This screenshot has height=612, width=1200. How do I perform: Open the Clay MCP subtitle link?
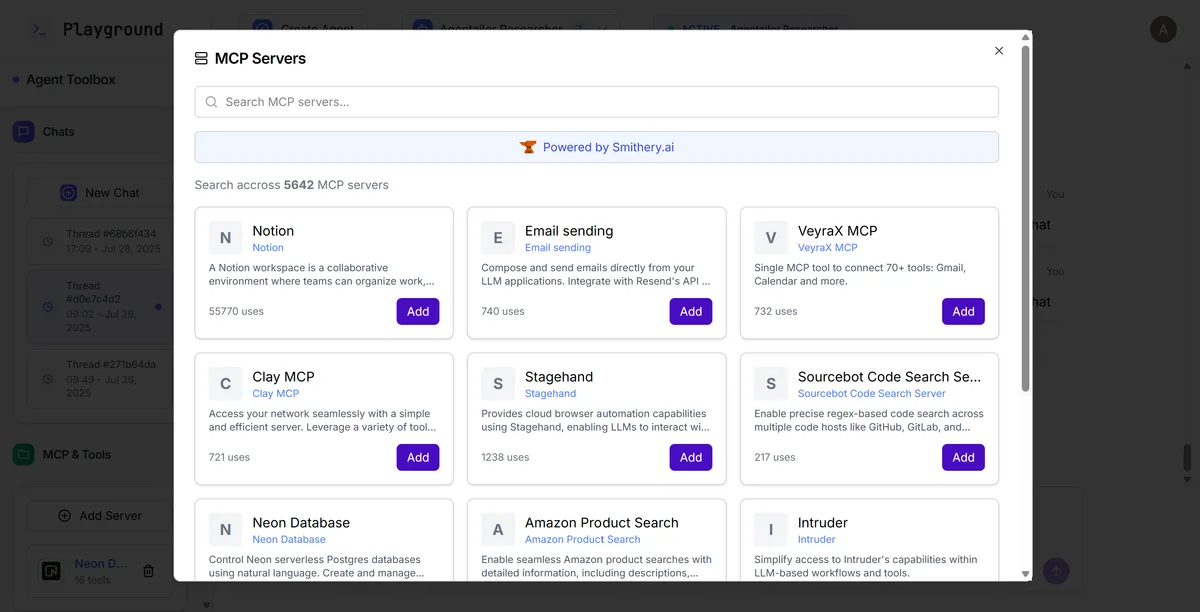point(276,394)
